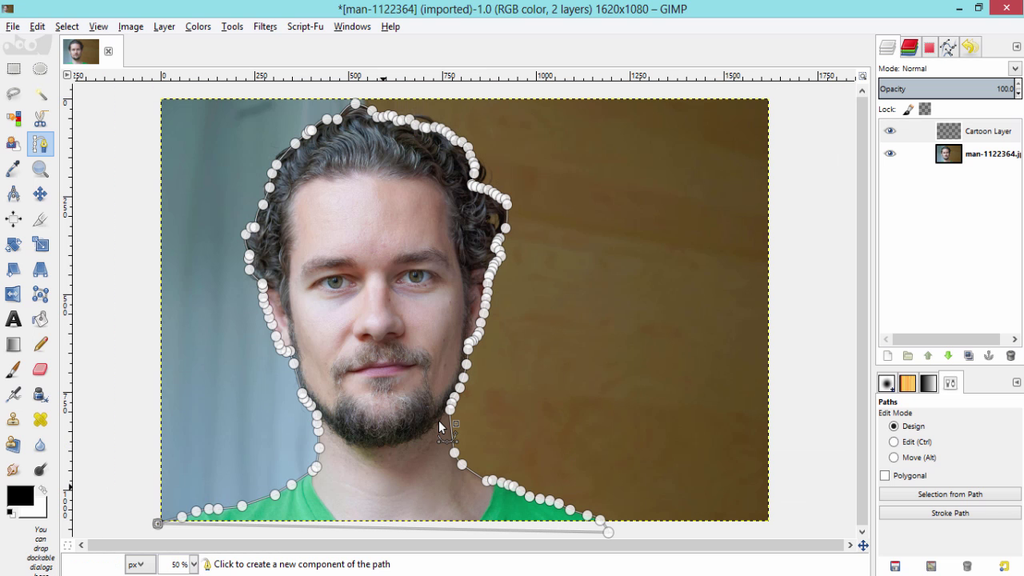Hide the Cartoon Layer using its eye toggle

coord(890,130)
